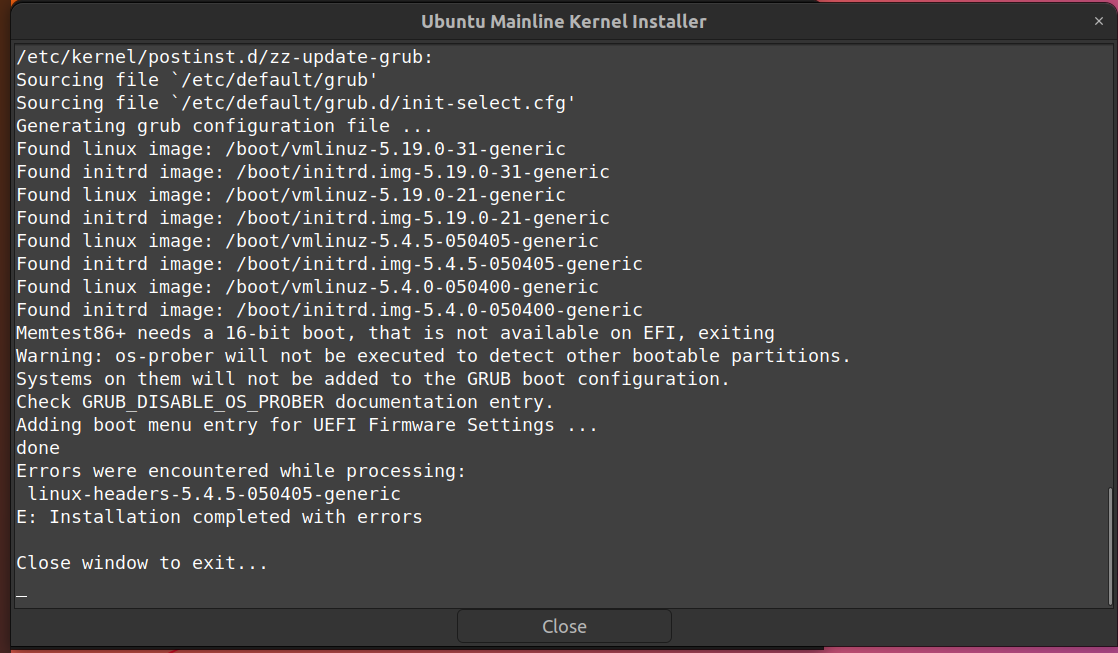
Task: Click the 'Errors were encountered while processing' line
Action: point(241,471)
